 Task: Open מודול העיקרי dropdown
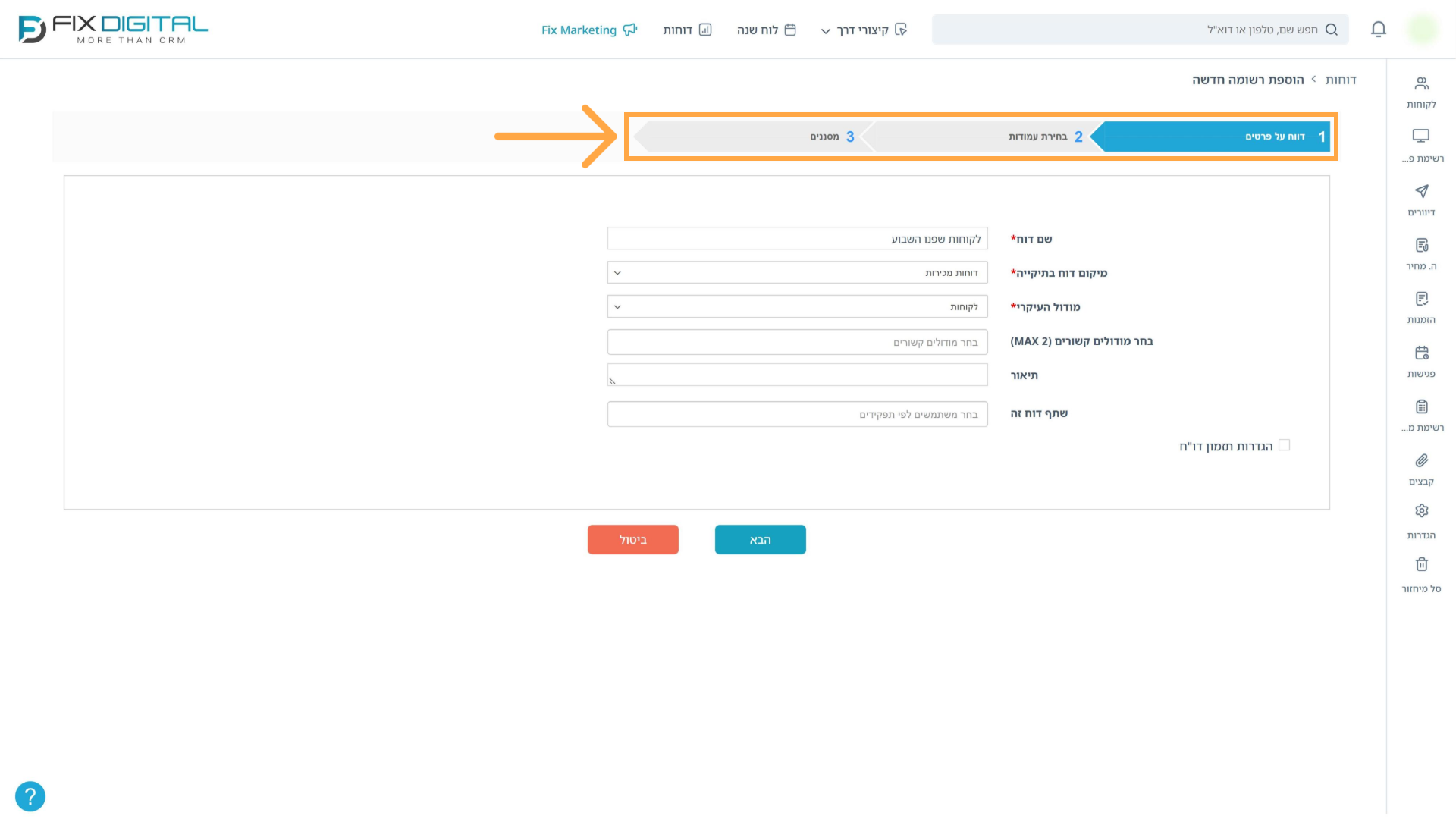click(797, 306)
